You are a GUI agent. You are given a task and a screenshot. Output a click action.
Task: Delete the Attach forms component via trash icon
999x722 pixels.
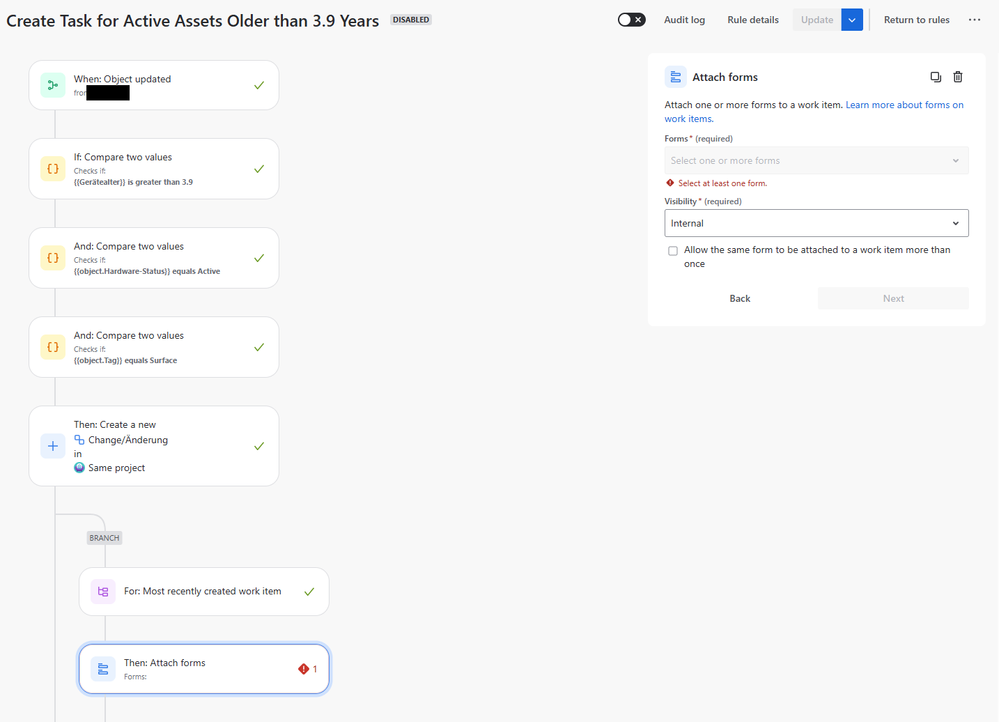958,77
